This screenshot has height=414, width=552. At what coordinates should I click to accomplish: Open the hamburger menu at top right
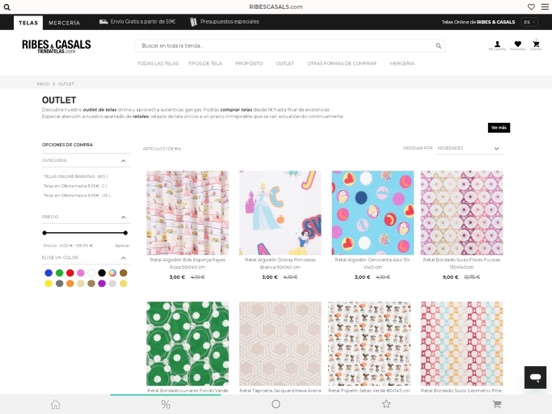pos(545,7)
